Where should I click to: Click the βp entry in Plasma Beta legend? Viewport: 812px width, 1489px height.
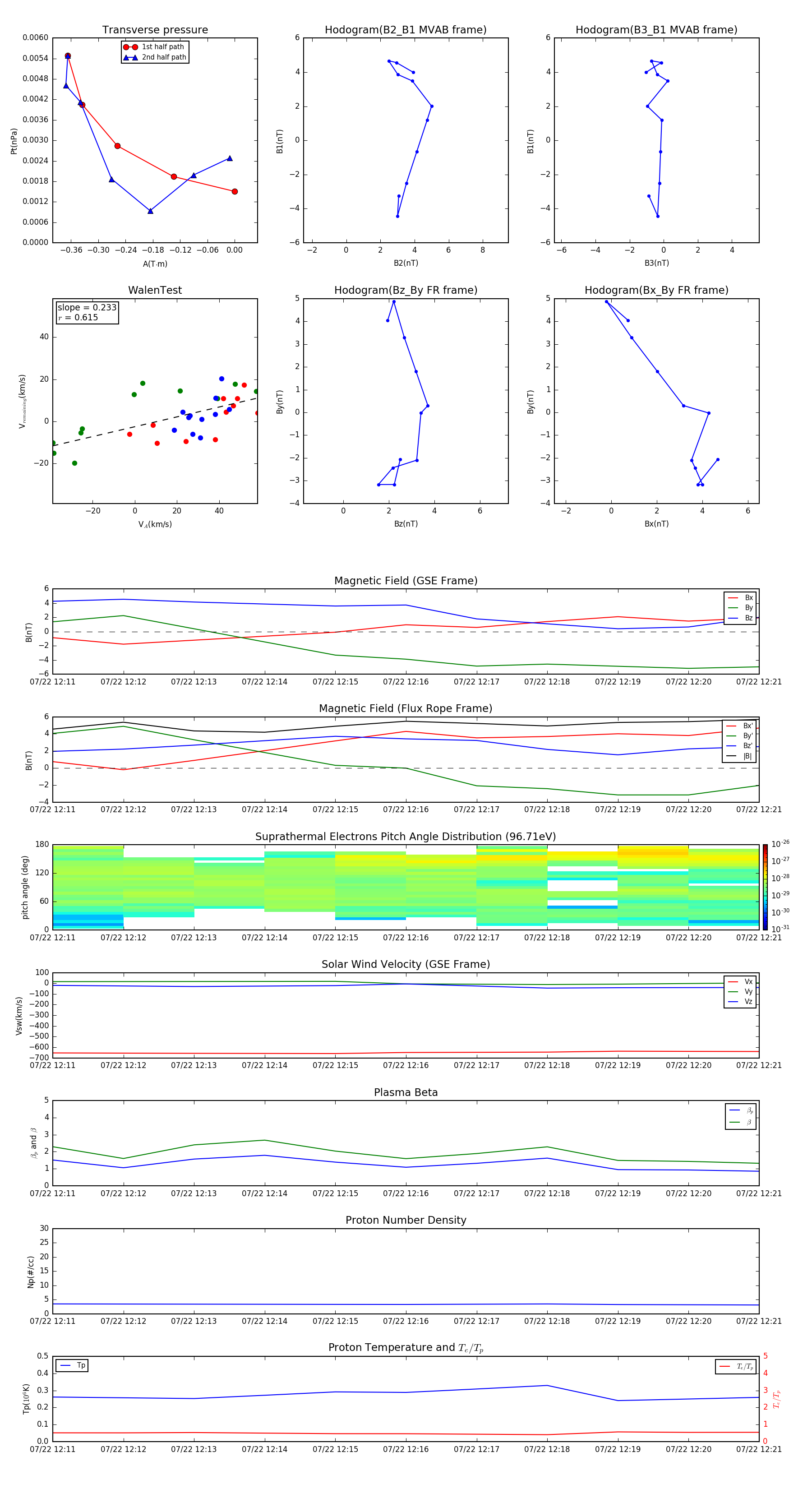pos(741,1110)
